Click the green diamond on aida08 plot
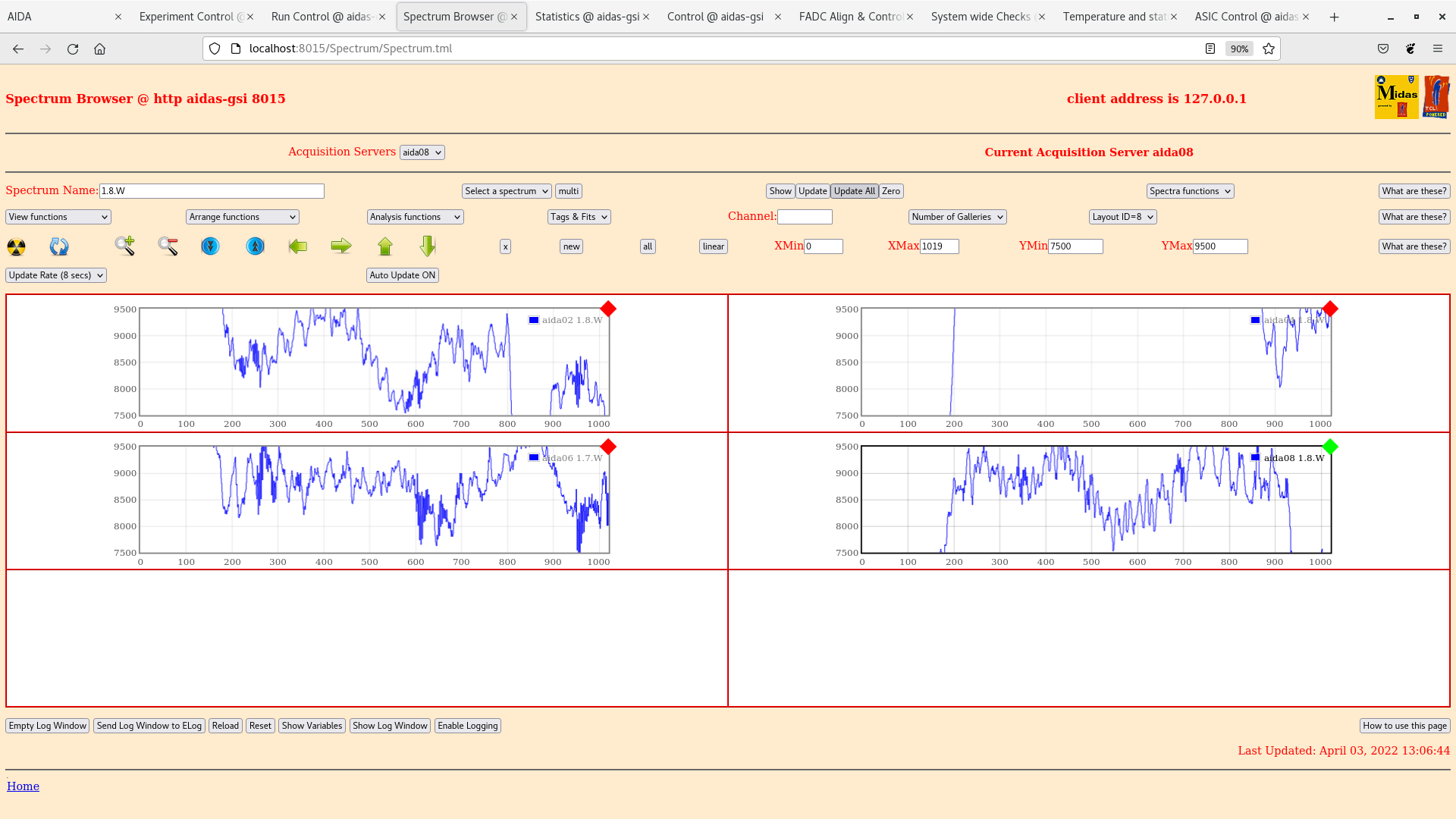The image size is (1456, 819). tap(1330, 447)
